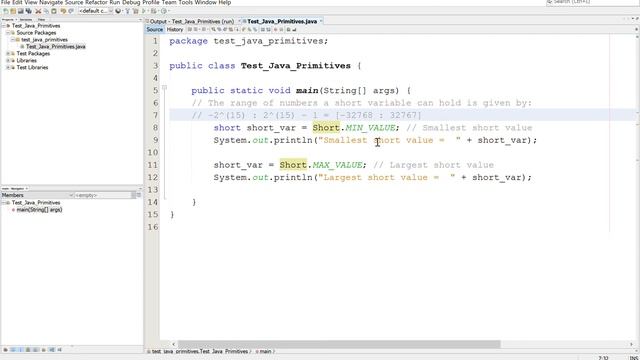The height and width of the screenshot is (360, 640).
Task: Switch to Test_Java_Primitives.java editor tab
Action: [282, 21]
